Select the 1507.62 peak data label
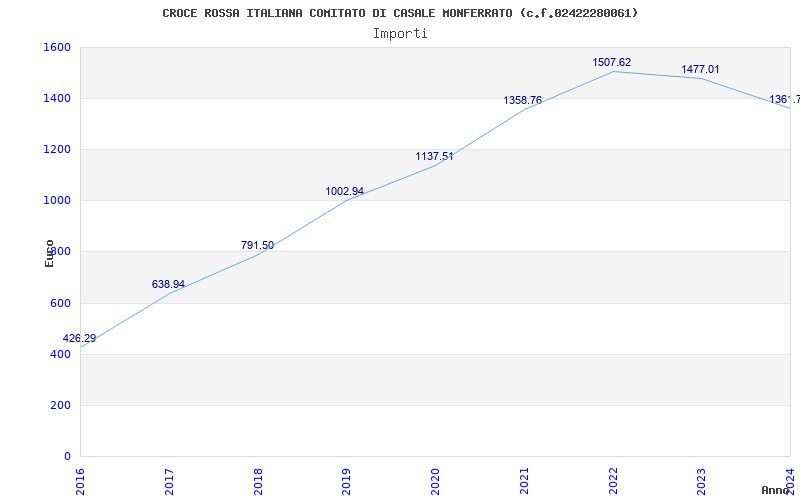Image resolution: width=800 pixels, height=500 pixels. point(612,62)
